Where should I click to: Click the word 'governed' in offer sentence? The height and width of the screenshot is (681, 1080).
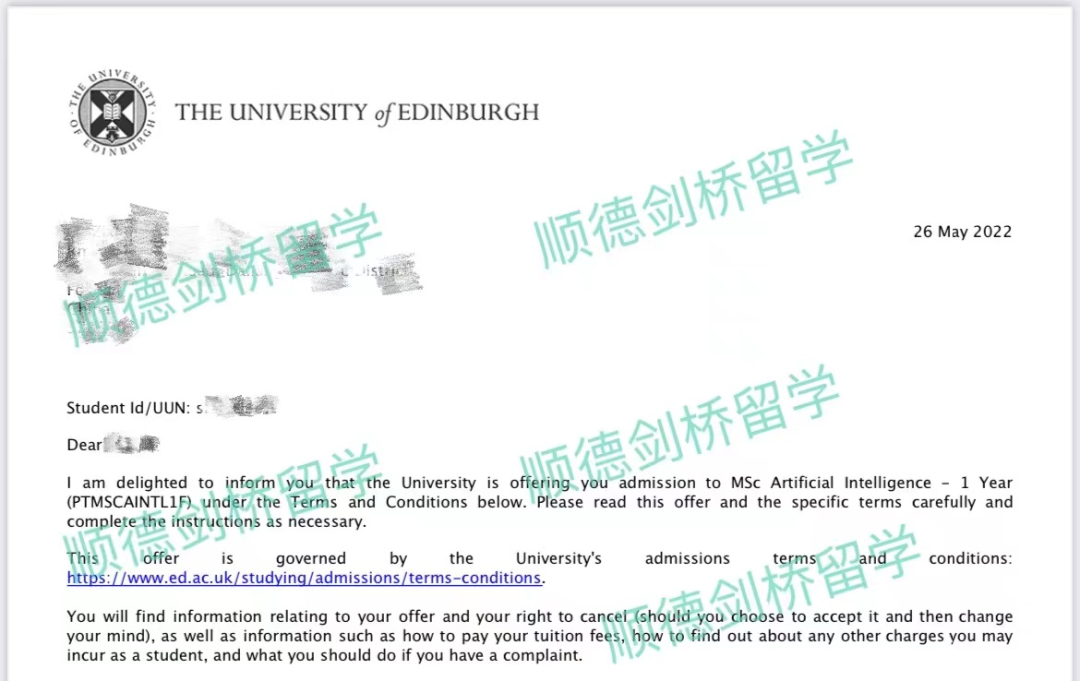point(311,559)
